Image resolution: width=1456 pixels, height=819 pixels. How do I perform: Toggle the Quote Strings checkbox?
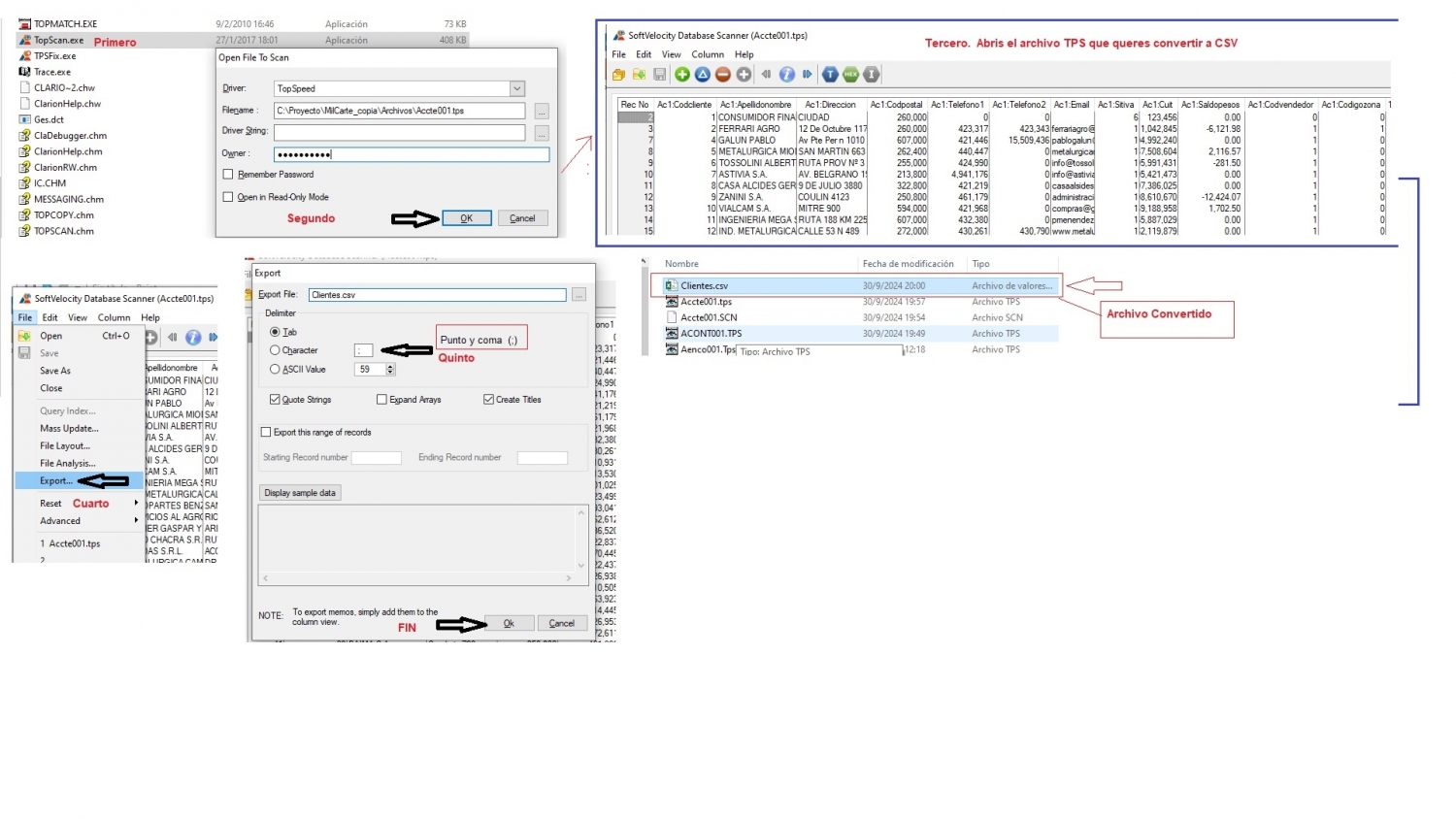[x=275, y=399]
